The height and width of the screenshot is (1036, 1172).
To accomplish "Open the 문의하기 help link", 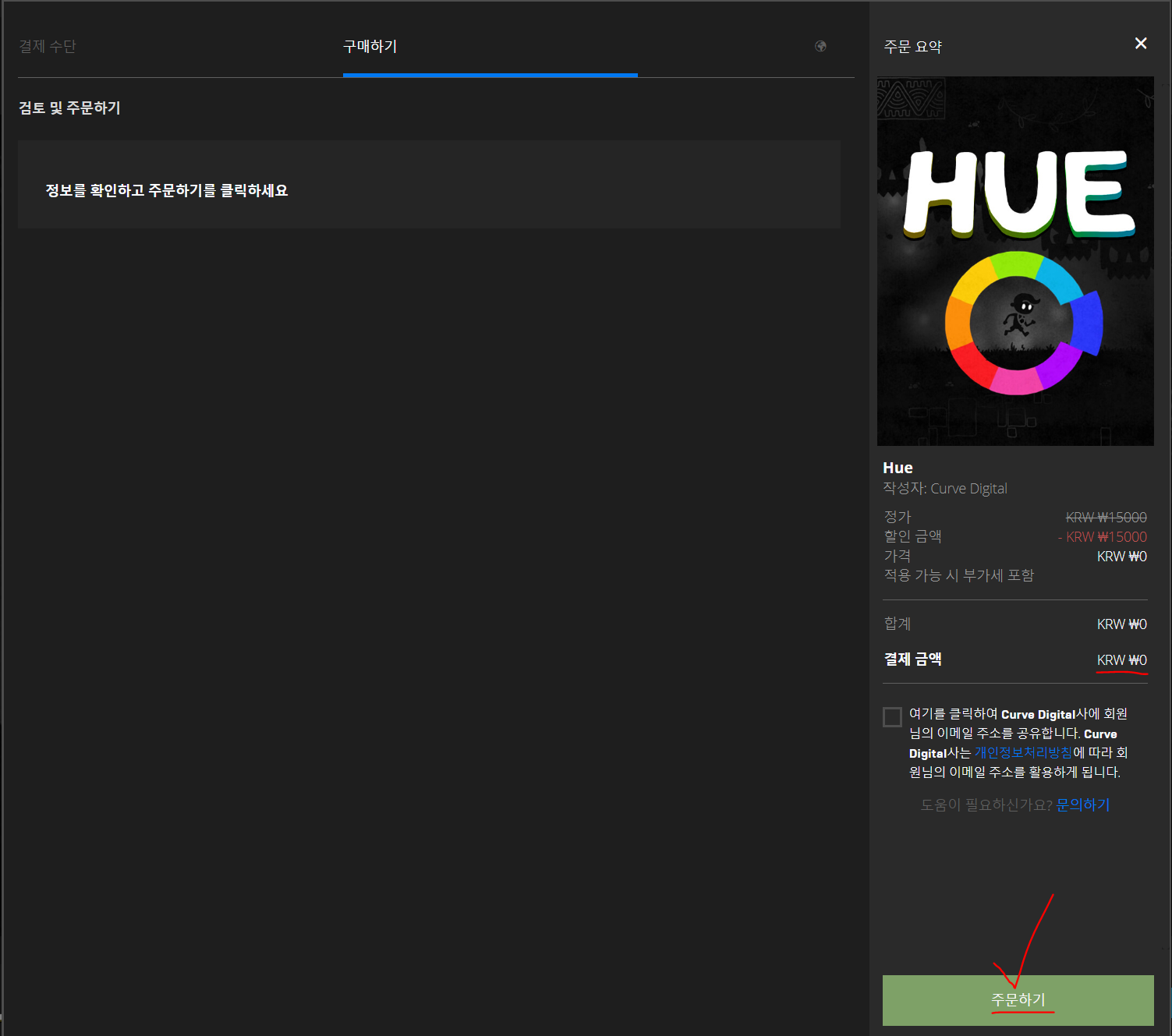I will (1082, 804).
